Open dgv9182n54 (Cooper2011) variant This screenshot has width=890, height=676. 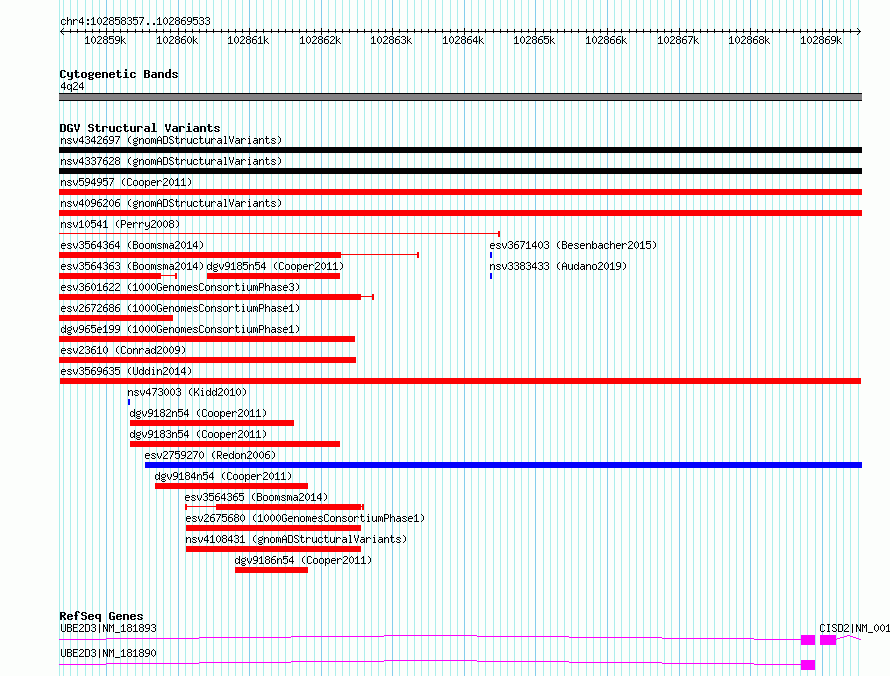coord(198,413)
